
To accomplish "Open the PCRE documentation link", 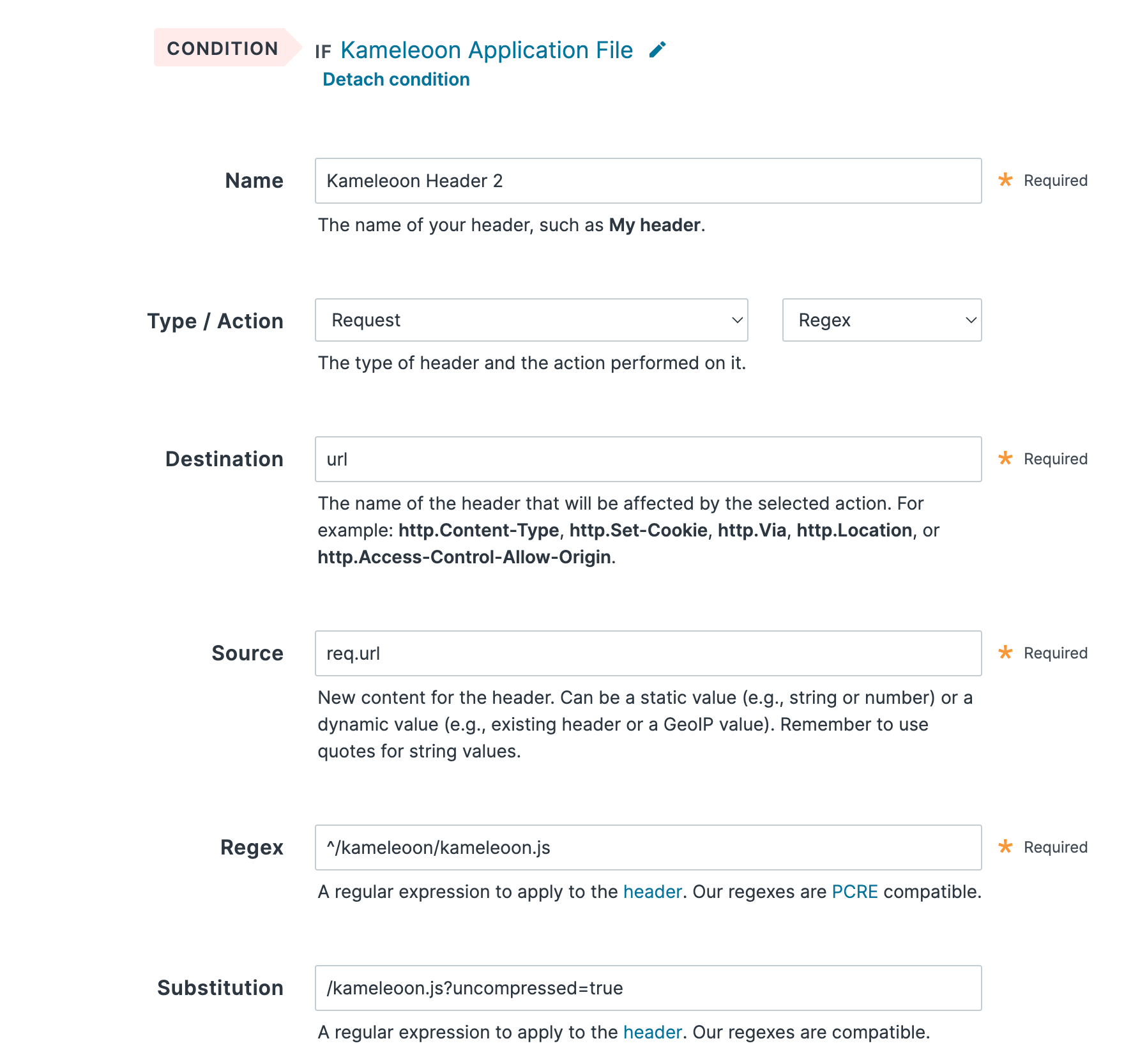I will [x=854, y=892].
